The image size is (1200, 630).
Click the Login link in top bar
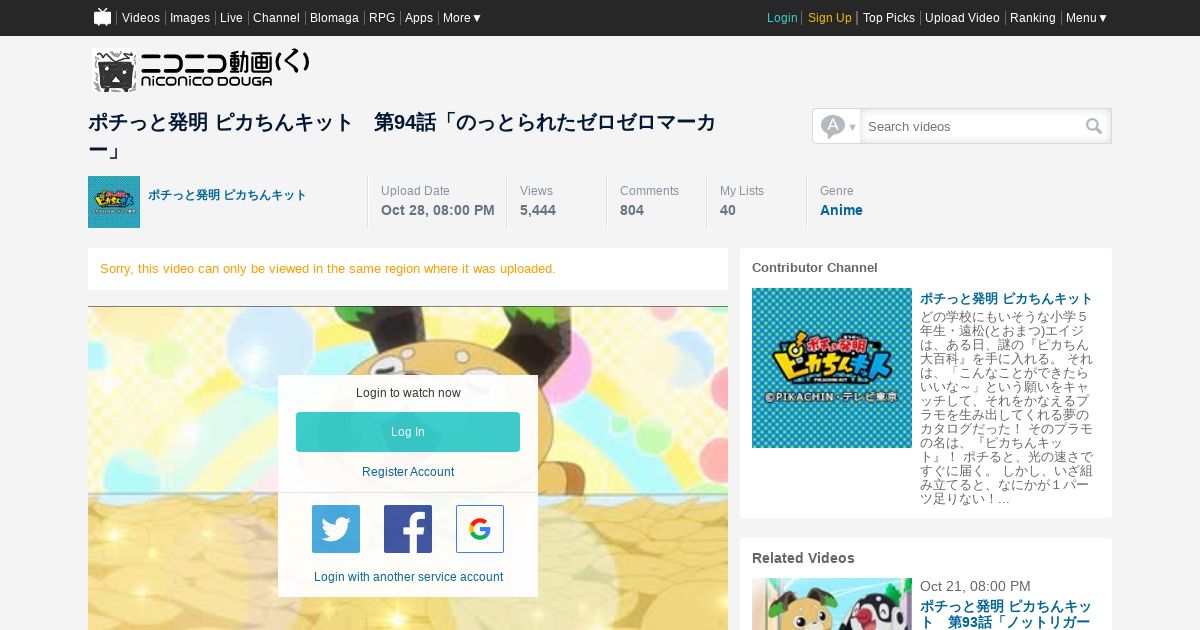(x=782, y=18)
